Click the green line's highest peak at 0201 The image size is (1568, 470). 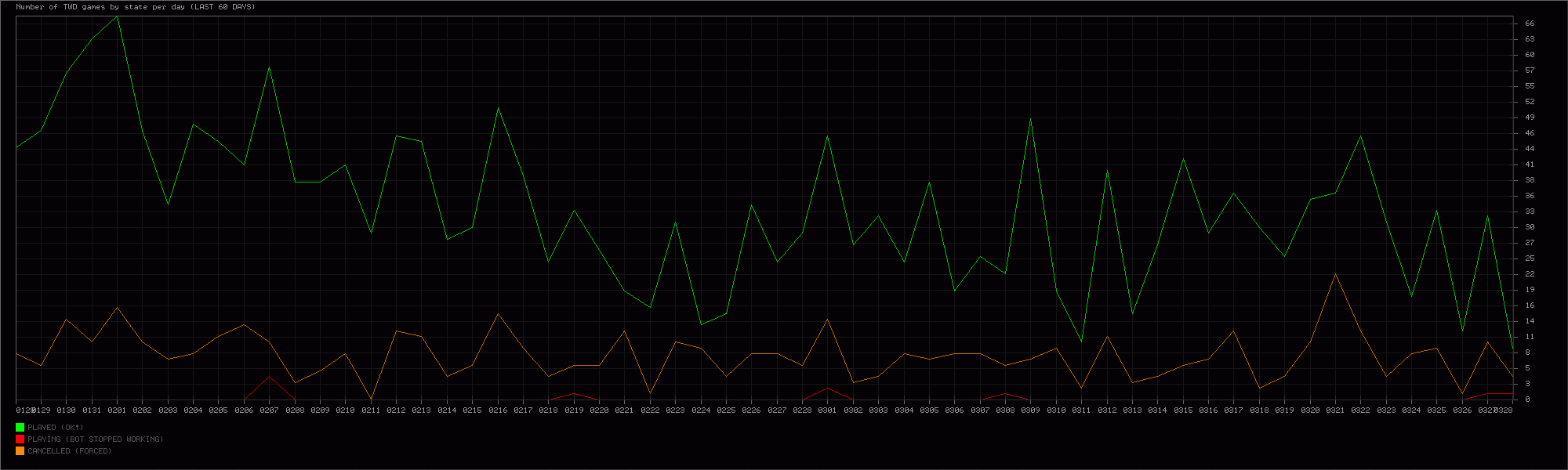(118, 16)
